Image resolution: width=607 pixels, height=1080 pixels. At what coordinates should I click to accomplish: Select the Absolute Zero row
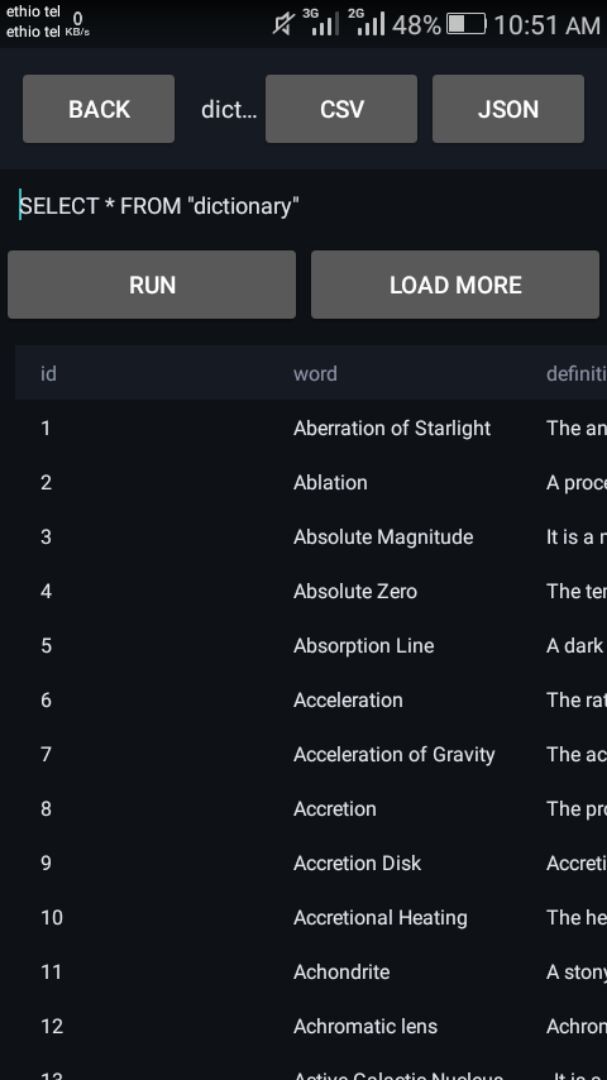click(311, 592)
